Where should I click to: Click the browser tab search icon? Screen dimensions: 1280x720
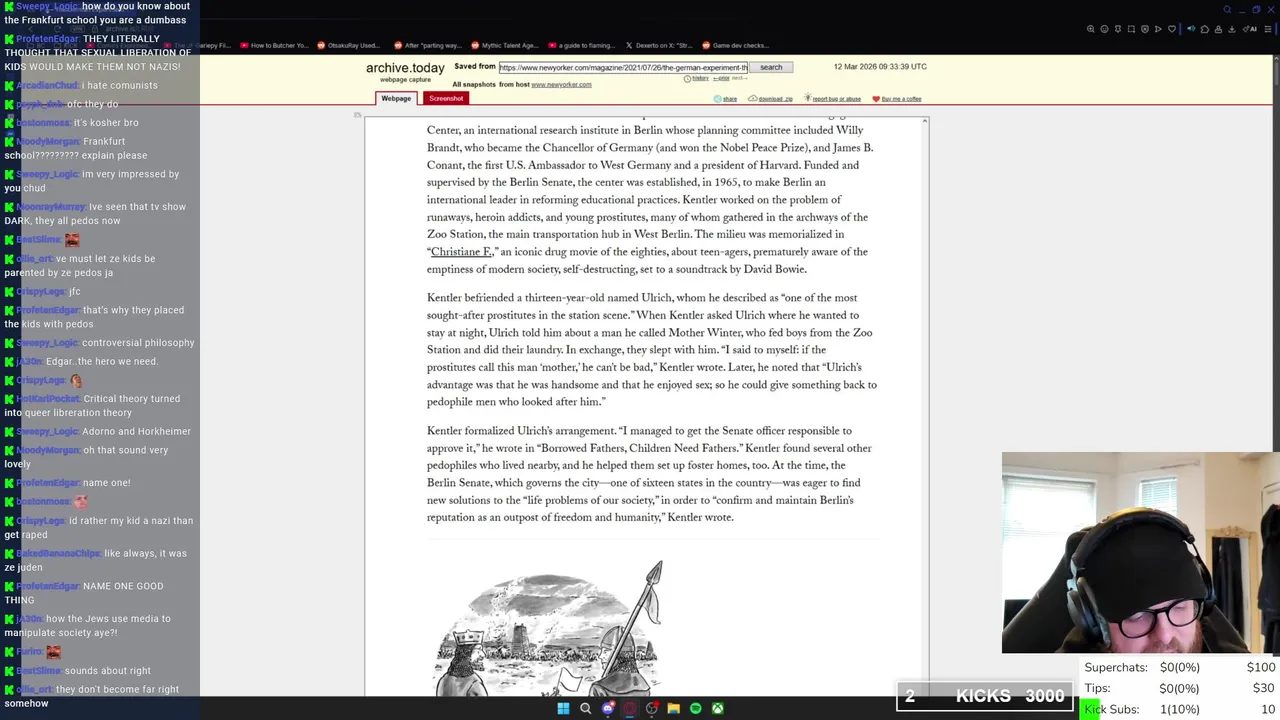1228,10
